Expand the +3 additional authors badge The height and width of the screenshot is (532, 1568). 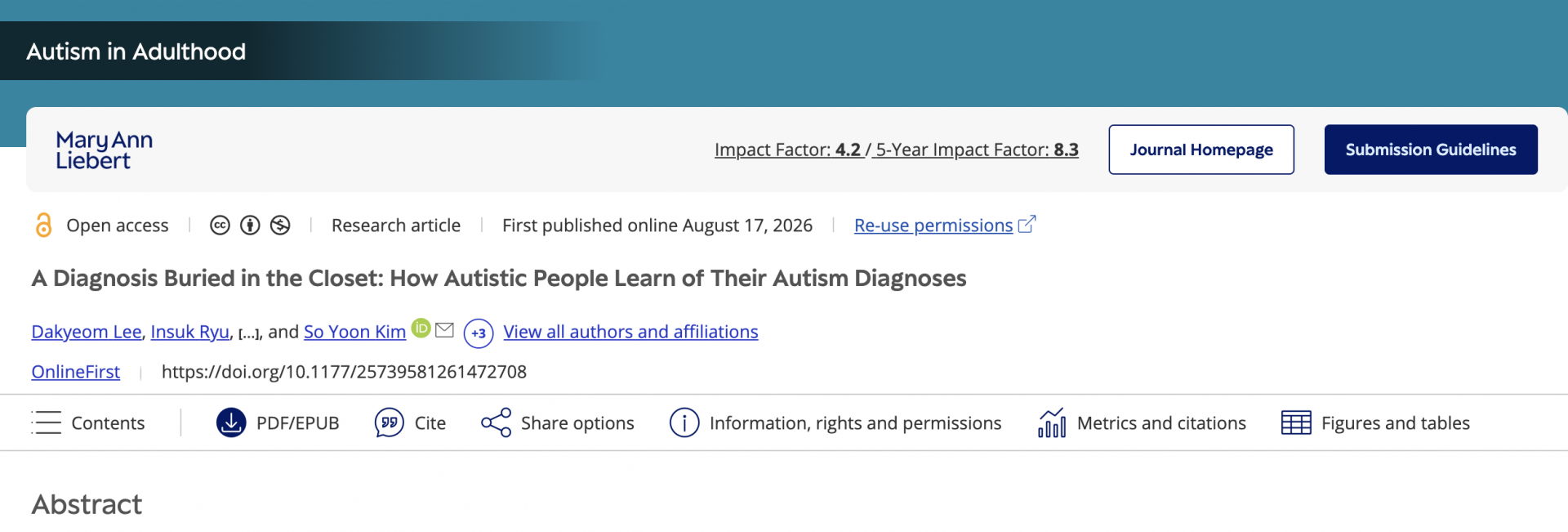tap(479, 333)
